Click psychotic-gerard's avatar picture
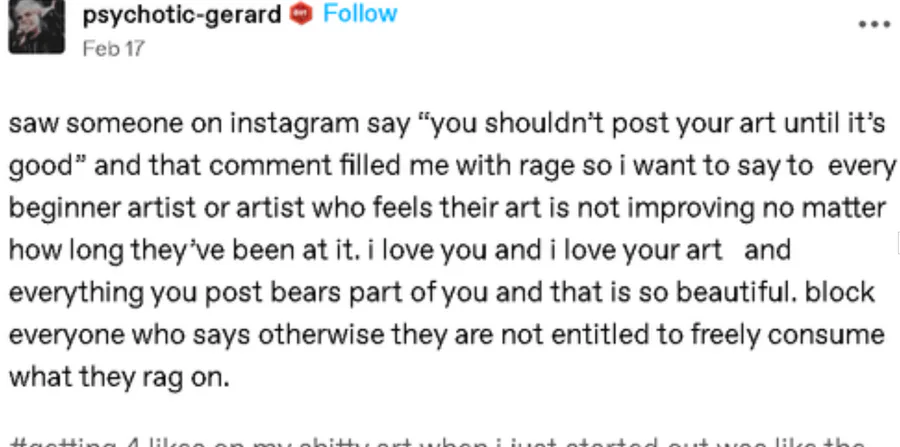The image size is (900, 447). click(x=31, y=25)
